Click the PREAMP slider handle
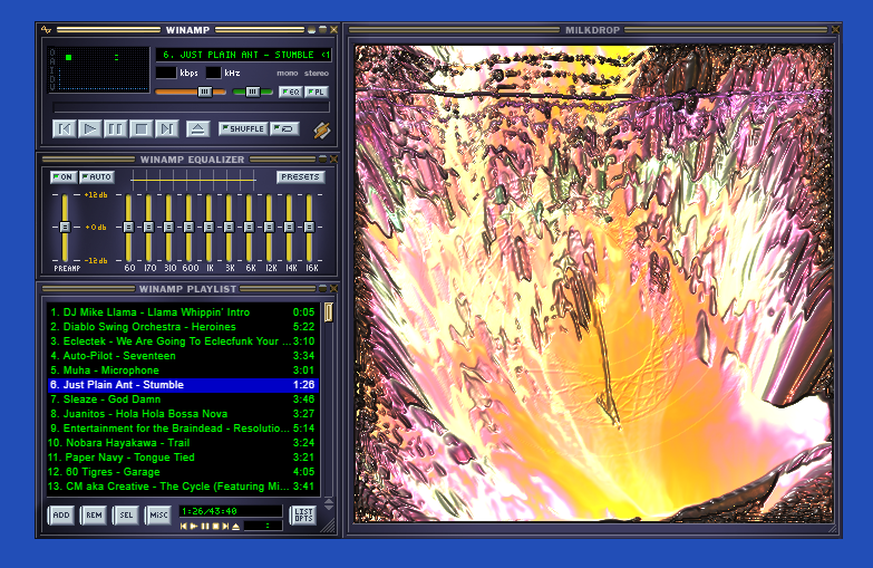 pyautogui.click(x=65, y=227)
